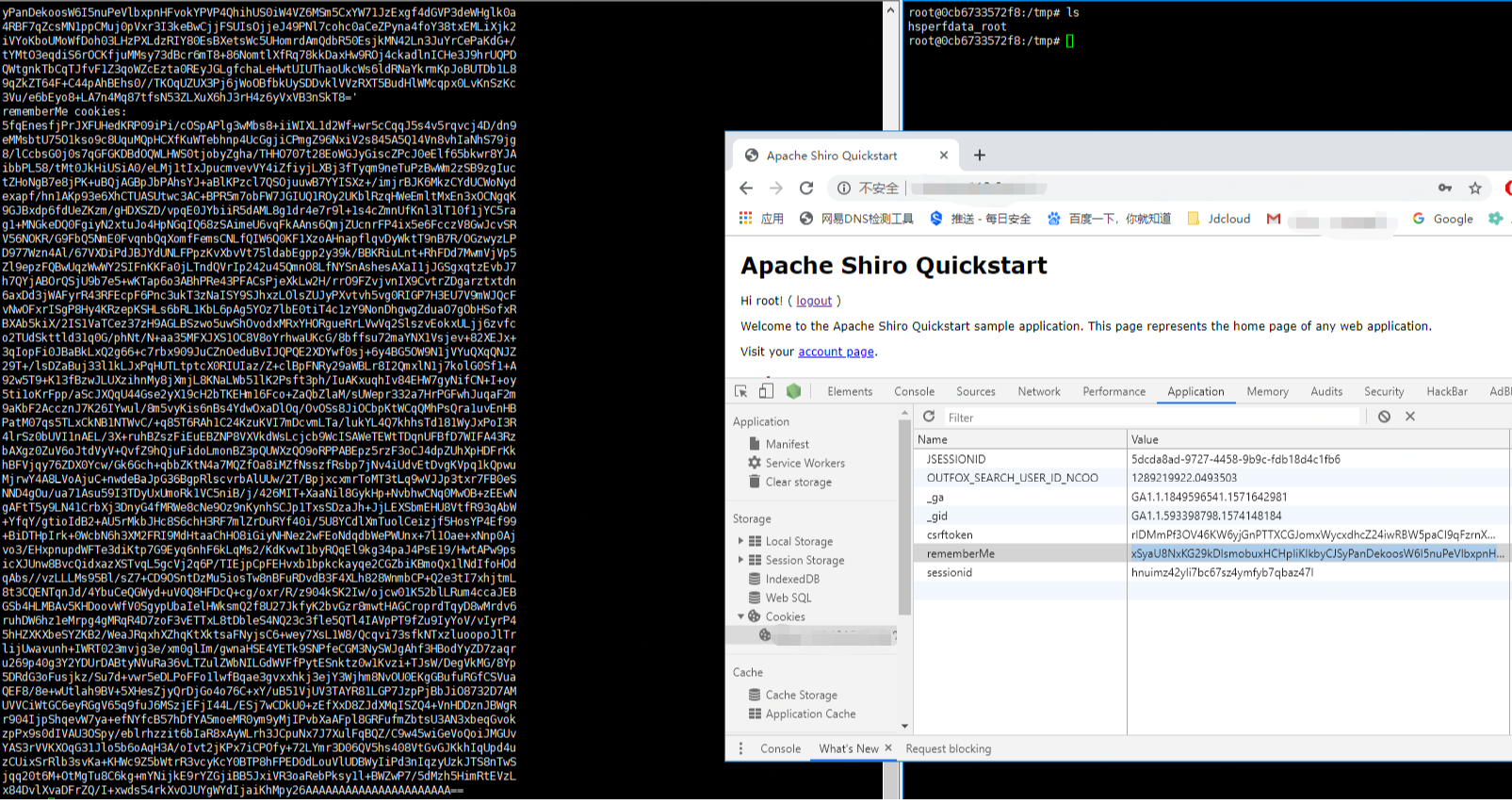Select the _ga cookie row
This screenshot has width=1512, height=804.
point(1212,497)
